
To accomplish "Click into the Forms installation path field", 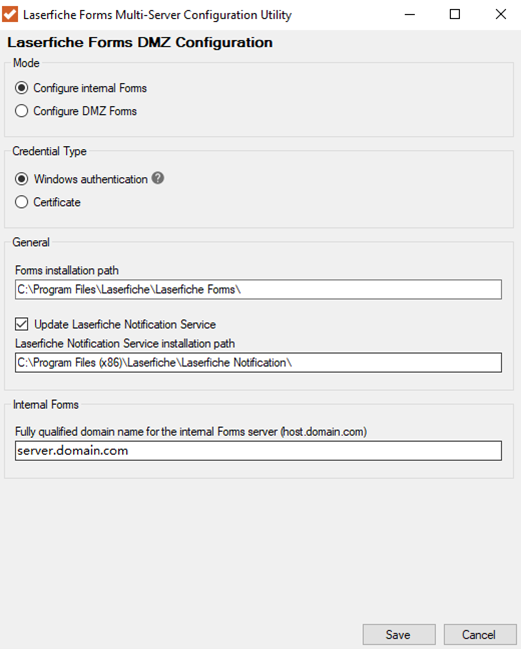I will (258, 289).
